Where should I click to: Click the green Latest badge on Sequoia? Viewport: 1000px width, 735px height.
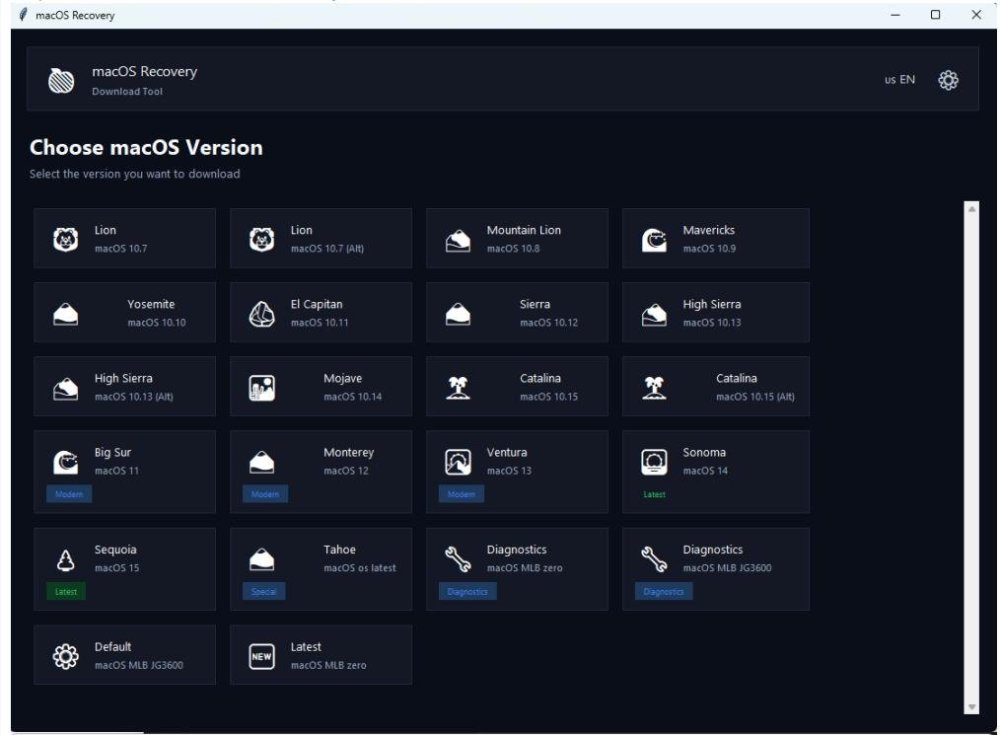click(x=66, y=591)
